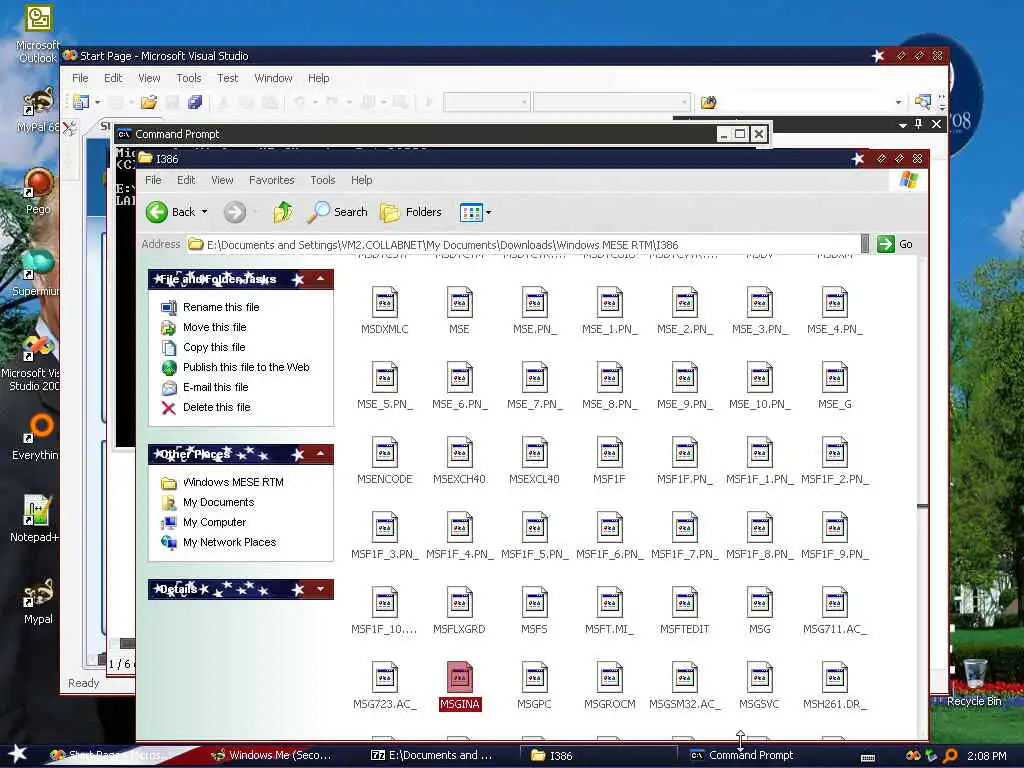The height and width of the screenshot is (768, 1024).
Task: Go to Windows MESE RTM folder link
Action: (x=233, y=483)
